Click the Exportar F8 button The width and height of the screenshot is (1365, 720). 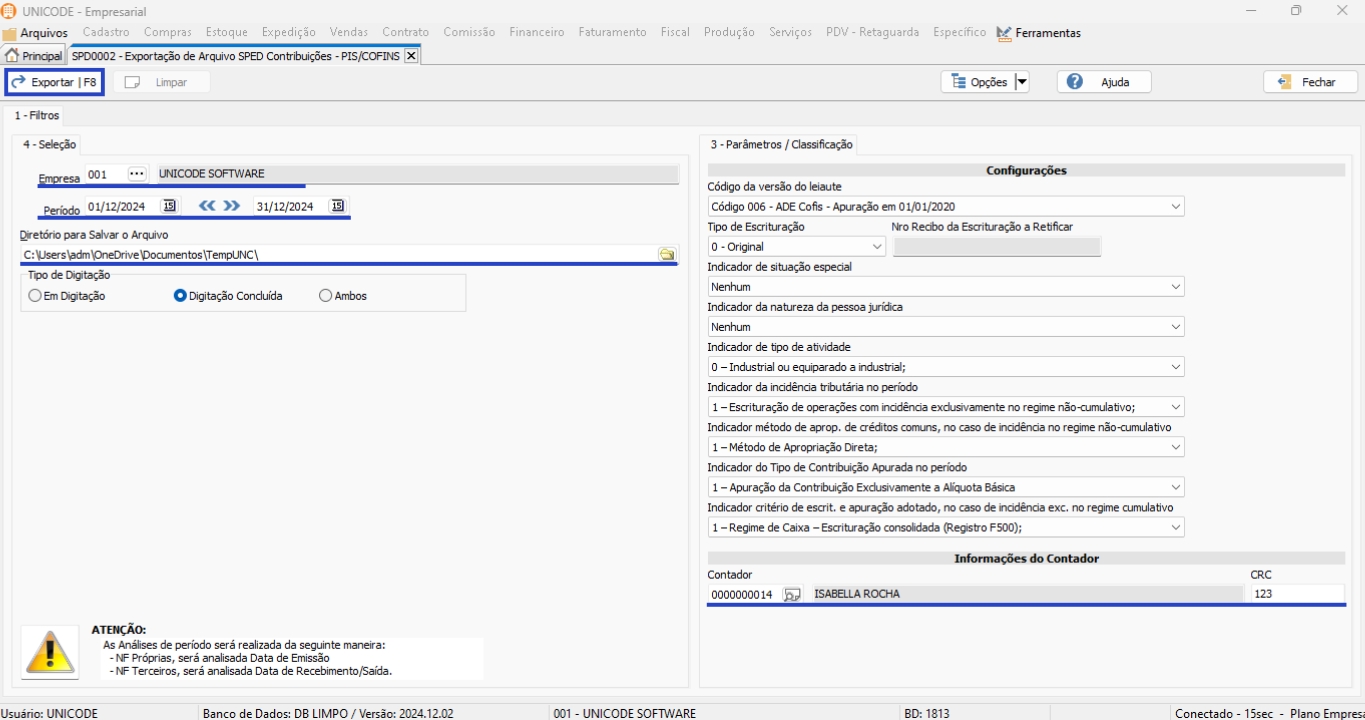click(x=55, y=82)
